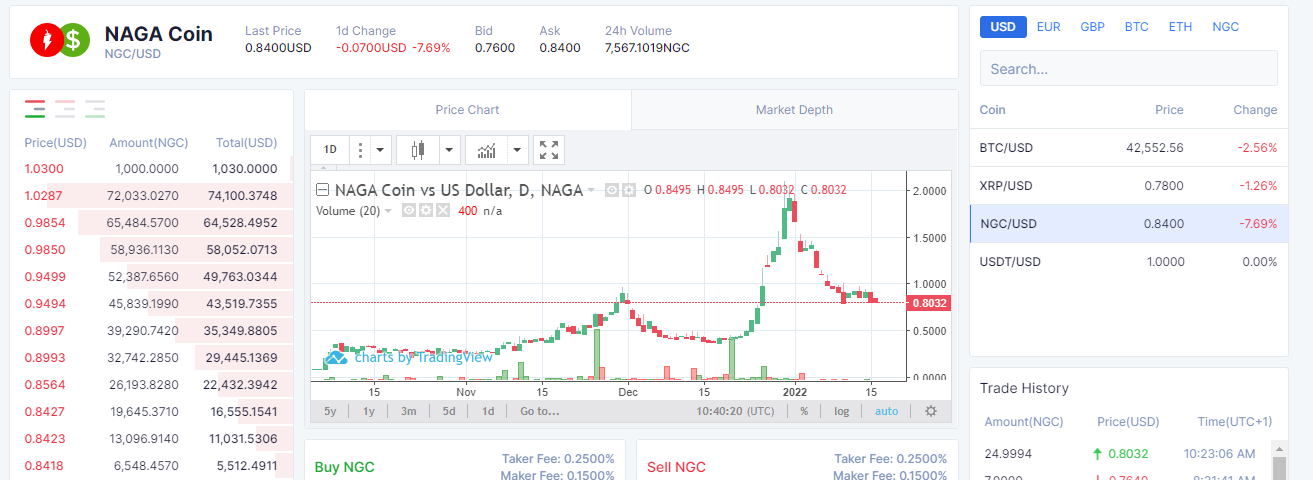Click the red NAGA coin logo
This screenshot has width=1313, height=480.
click(46, 40)
